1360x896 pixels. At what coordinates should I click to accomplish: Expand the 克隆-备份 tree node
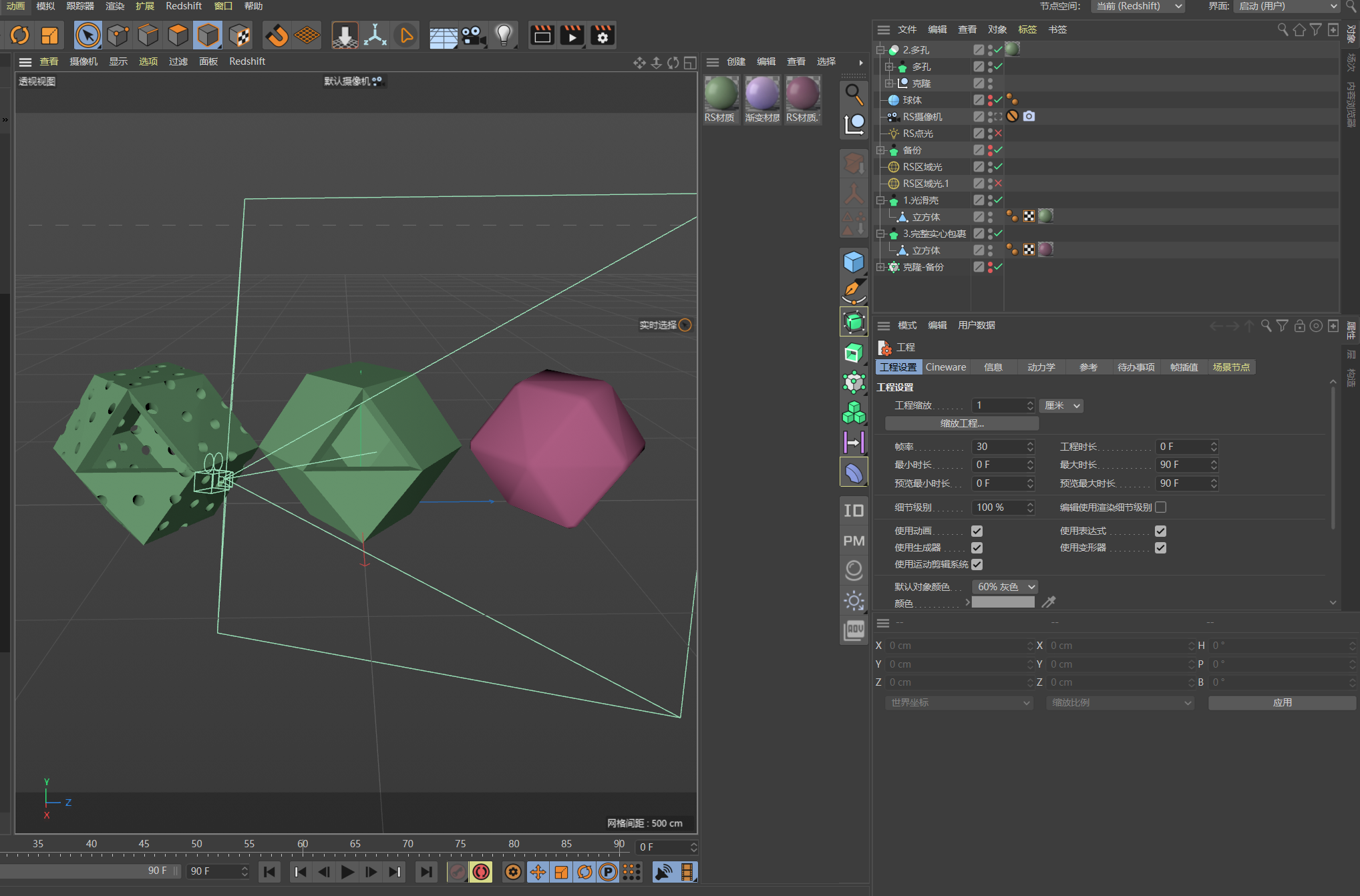click(x=880, y=267)
